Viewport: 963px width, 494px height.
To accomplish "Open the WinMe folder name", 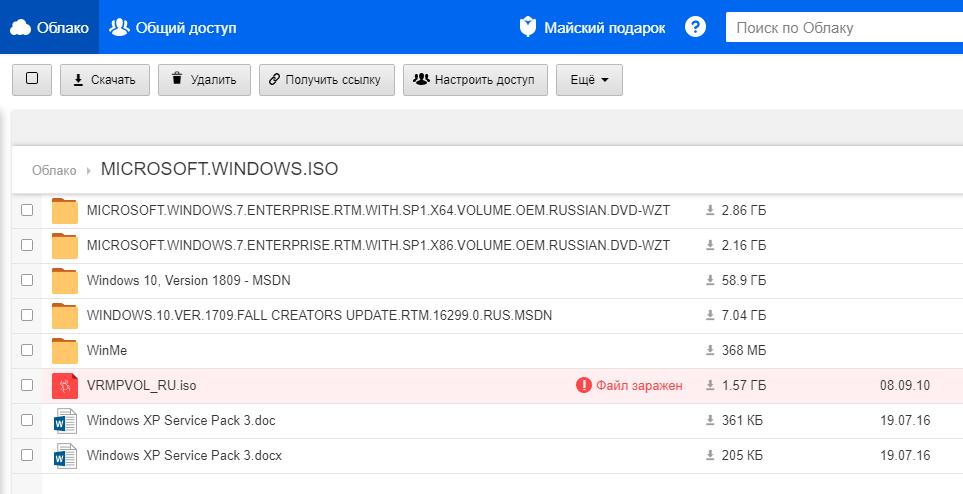I will click(x=107, y=350).
